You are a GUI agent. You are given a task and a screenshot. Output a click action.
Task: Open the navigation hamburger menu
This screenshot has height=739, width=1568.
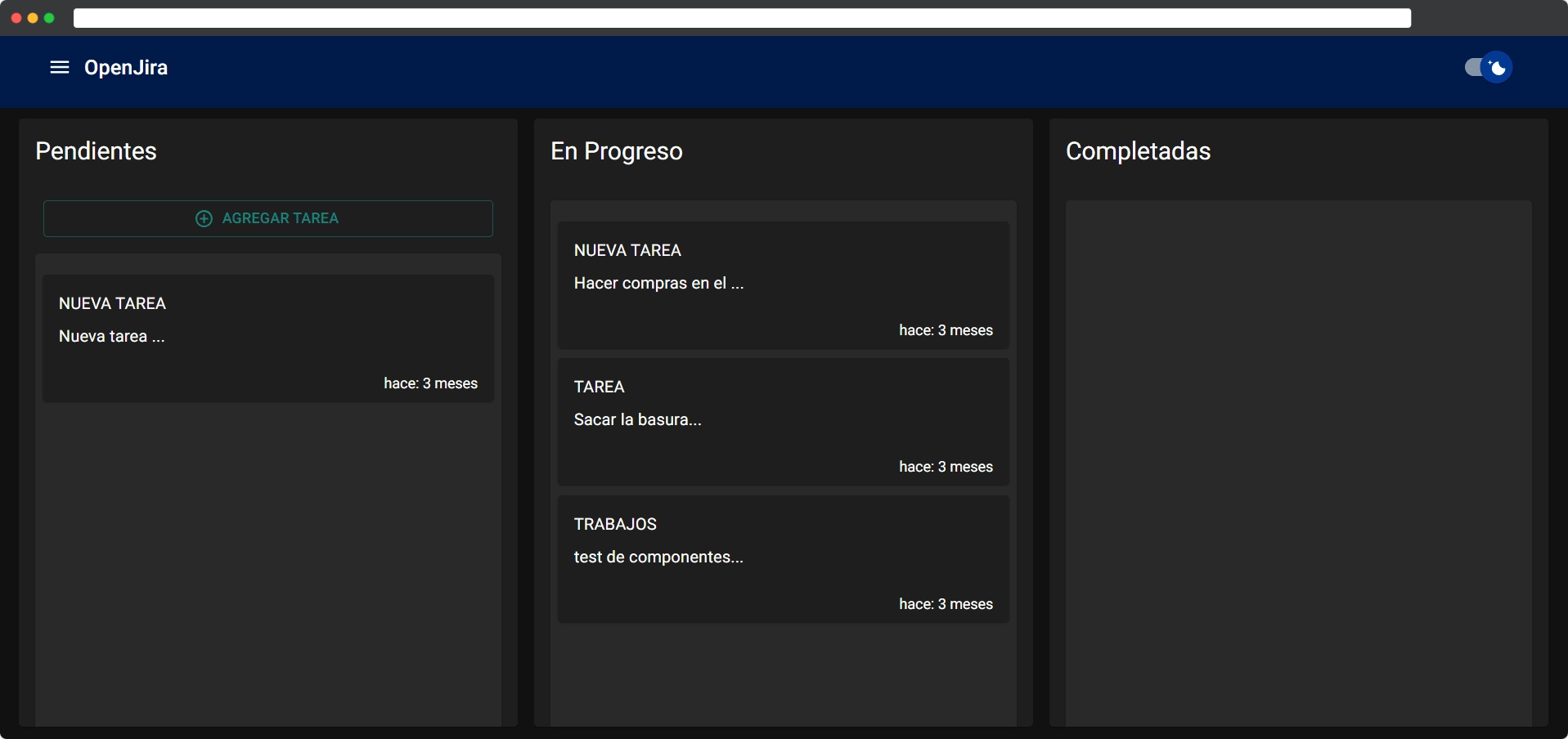tap(59, 68)
